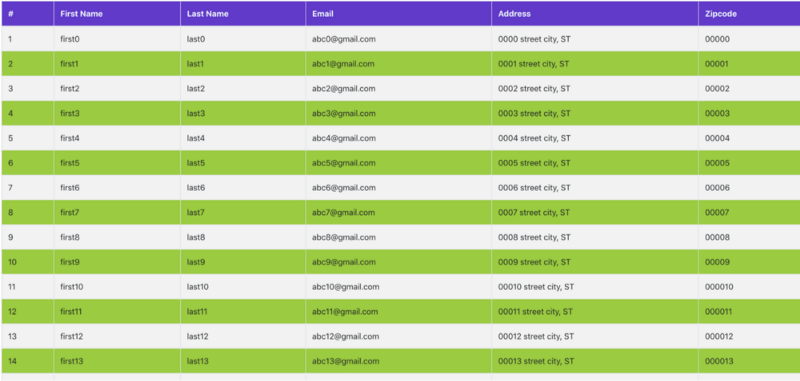800x381 pixels.
Task: Click address 0005 street city, ST
Action: click(x=534, y=163)
